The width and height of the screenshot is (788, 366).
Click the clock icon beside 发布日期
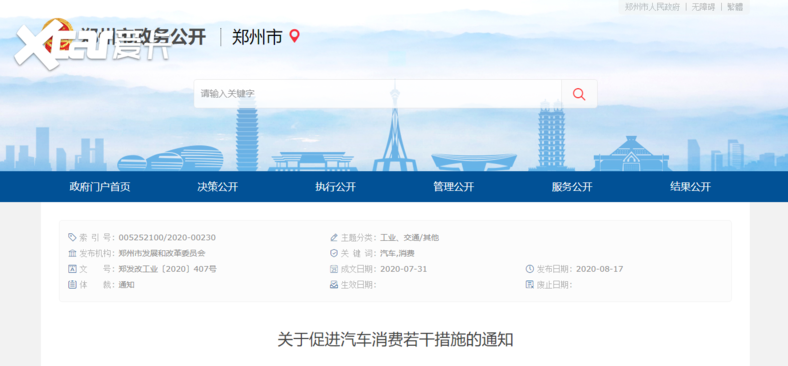[529, 269]
